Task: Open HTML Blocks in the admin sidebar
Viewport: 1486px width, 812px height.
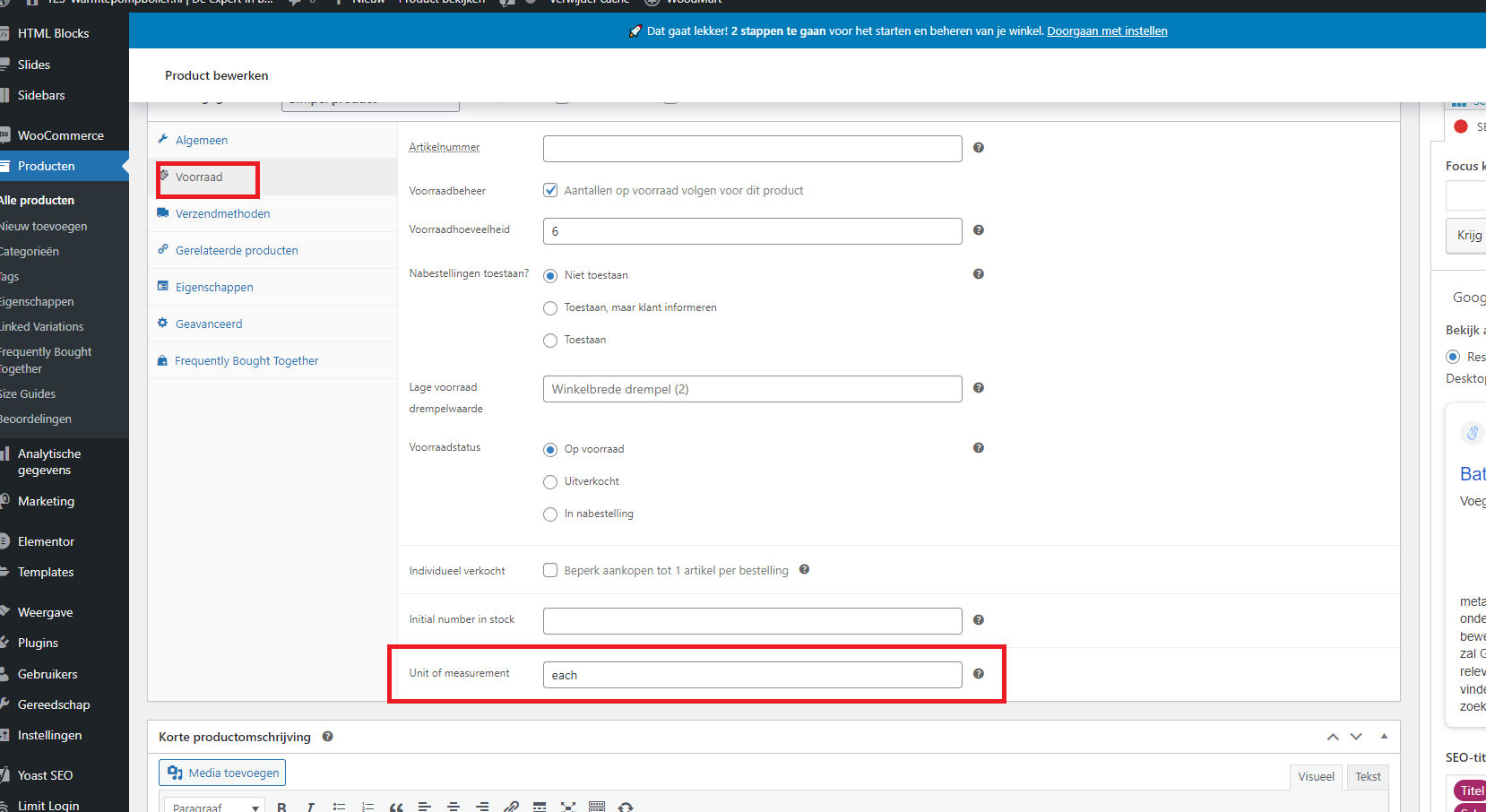Action: pyautogui.click(x=53, y=33)
